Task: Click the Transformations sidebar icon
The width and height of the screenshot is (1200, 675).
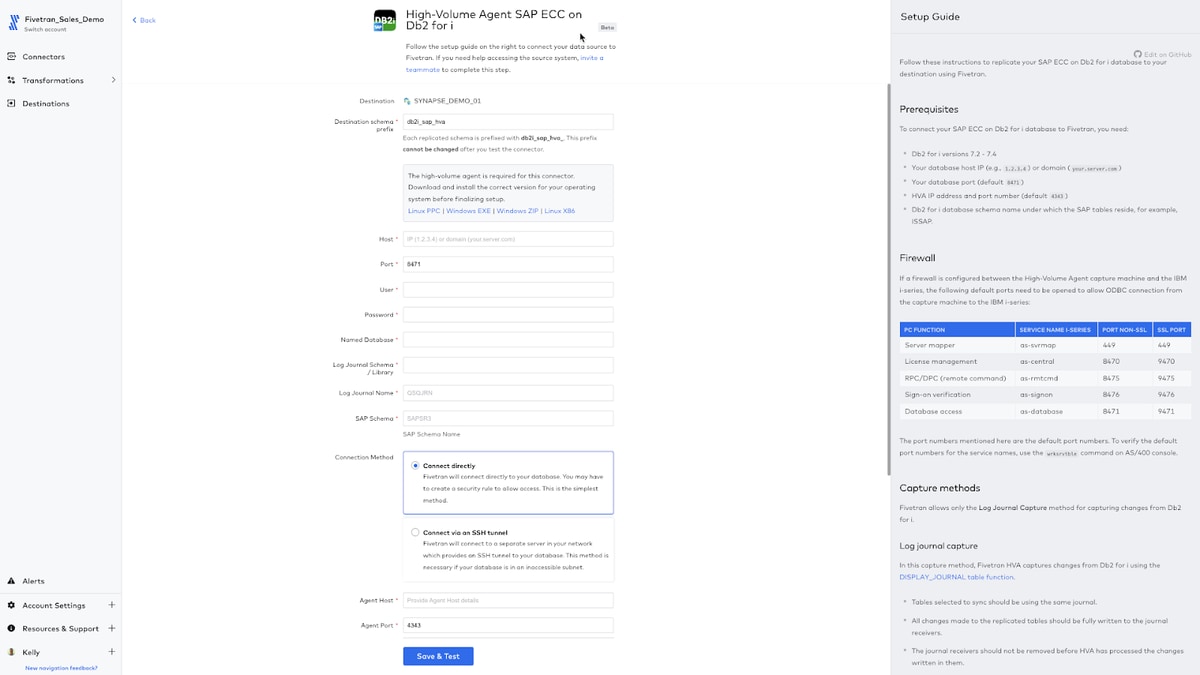Action: point(11,80)
